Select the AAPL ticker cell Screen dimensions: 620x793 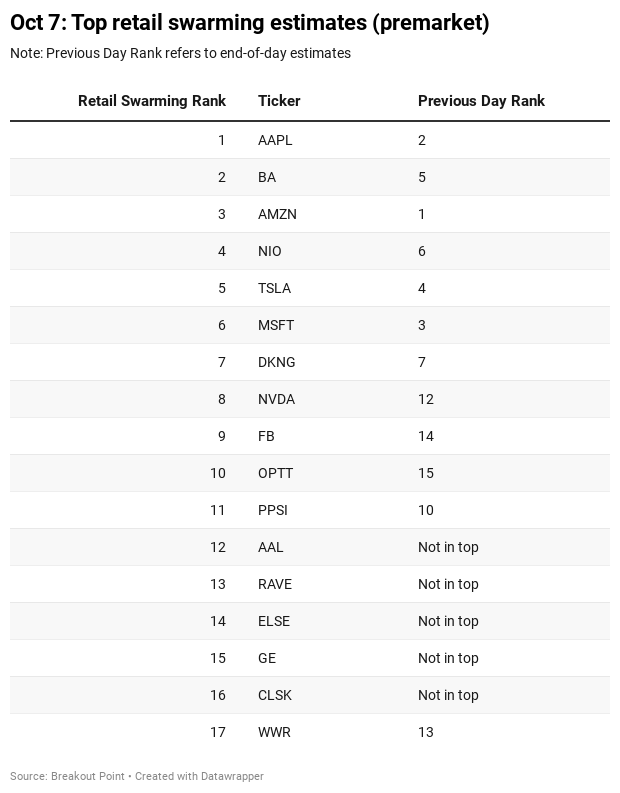(x=275, y=141)
